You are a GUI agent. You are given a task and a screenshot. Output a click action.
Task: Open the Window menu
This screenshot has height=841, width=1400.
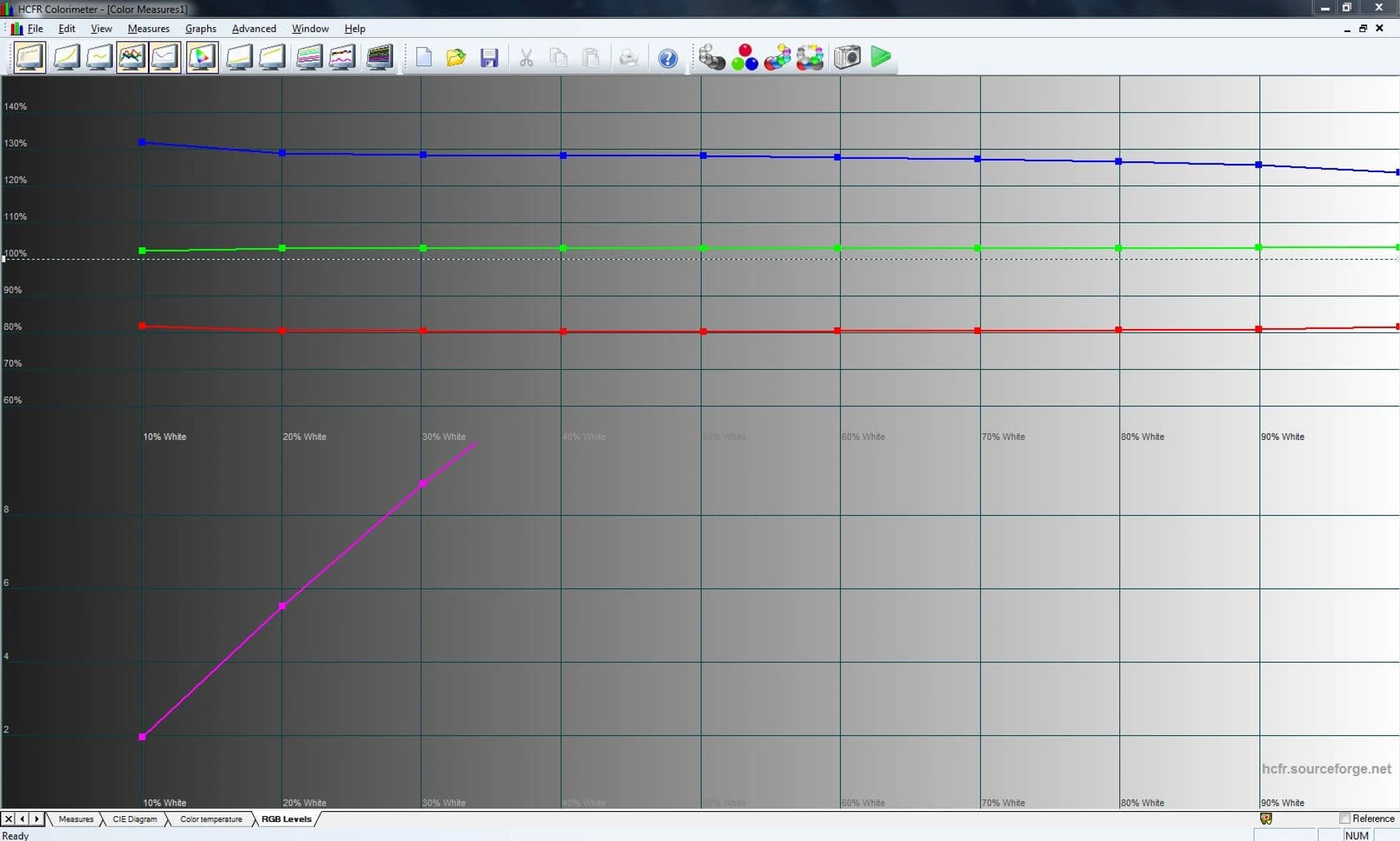pos(310,28)
